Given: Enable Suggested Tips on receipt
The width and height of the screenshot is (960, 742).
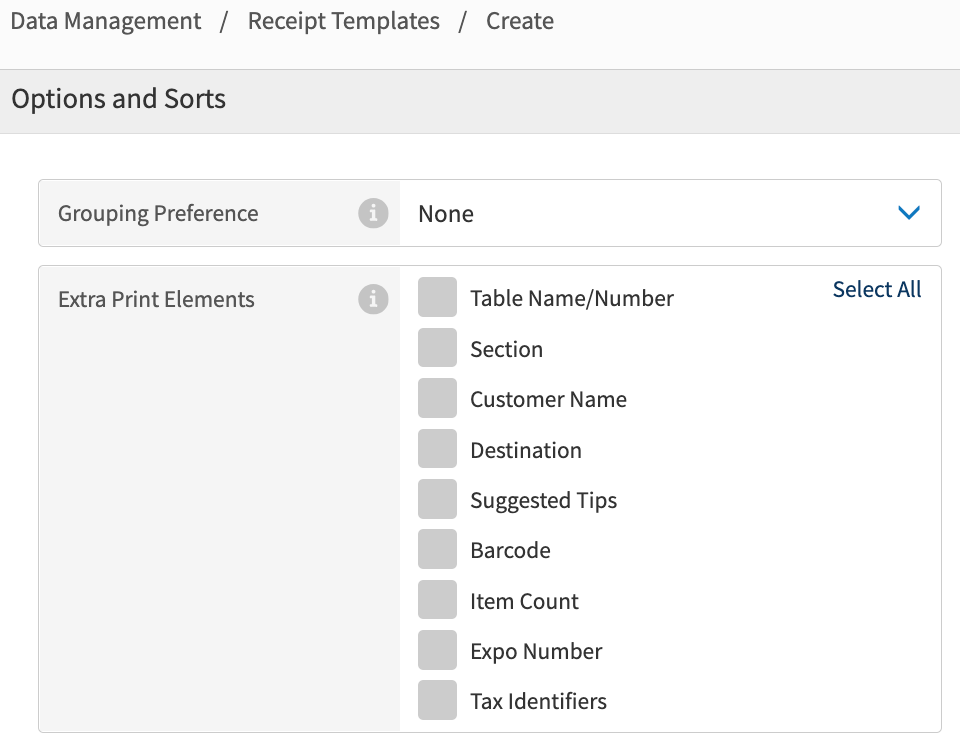Looking at the screenshot, I should tap(437, 499).
